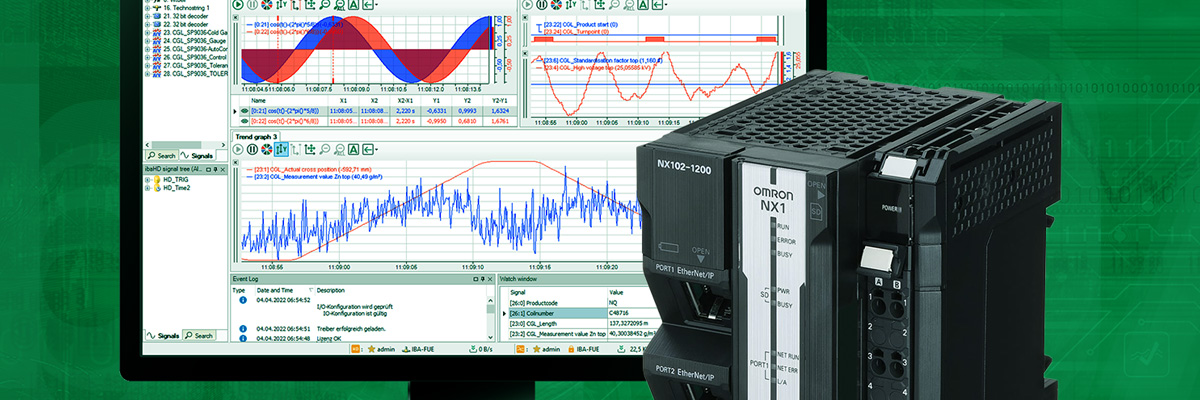The height and width of the screenshot is (400, 1200).
Task: Expand the '23. CGL_SP9036-Cold Ga' tree node
Action: tap(148, 32)
